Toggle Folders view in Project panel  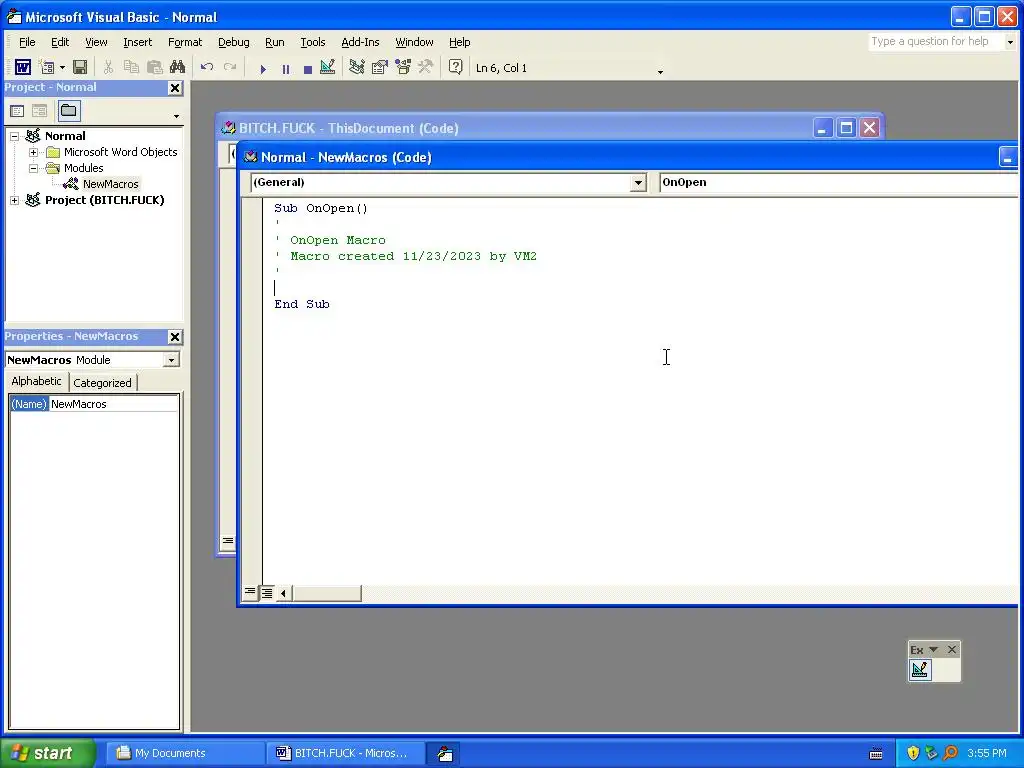[69, 110]
